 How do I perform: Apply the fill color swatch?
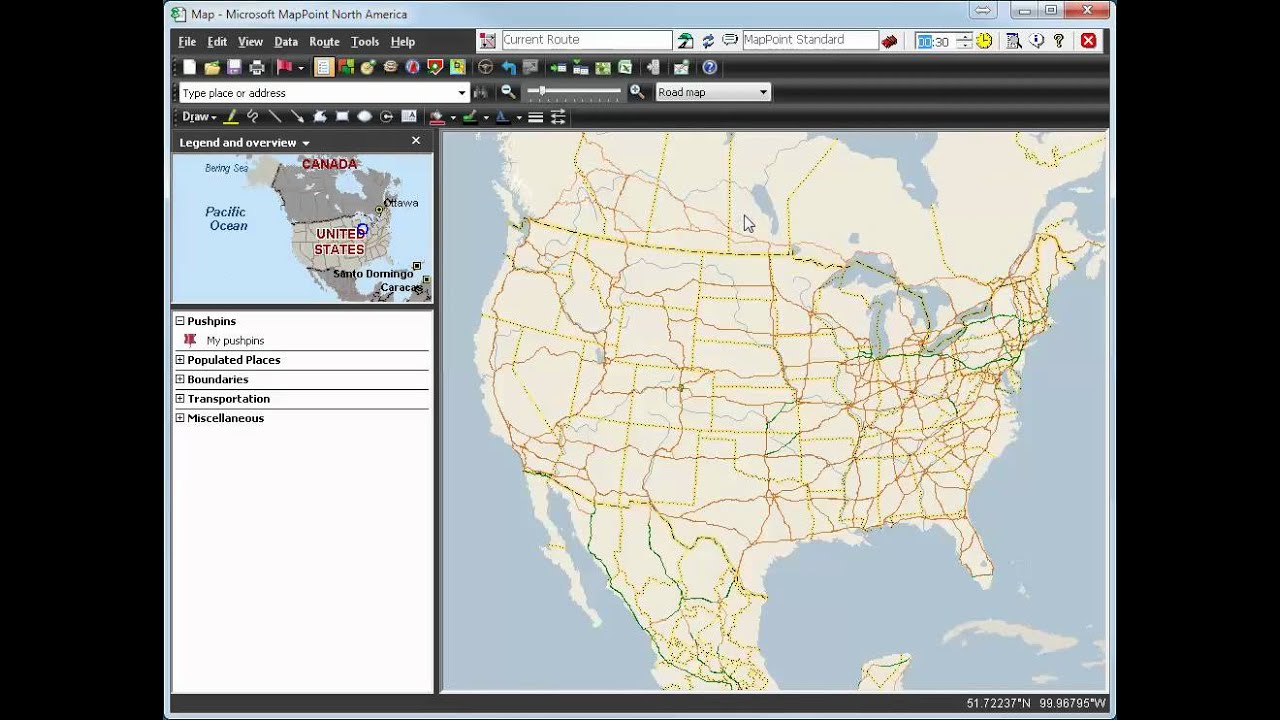click(x=436, y=117)
